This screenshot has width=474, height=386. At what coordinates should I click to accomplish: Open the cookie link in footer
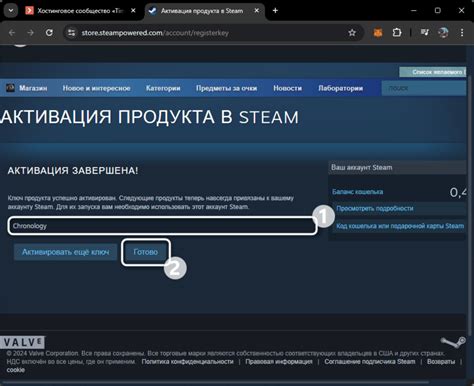click(16, 370)
